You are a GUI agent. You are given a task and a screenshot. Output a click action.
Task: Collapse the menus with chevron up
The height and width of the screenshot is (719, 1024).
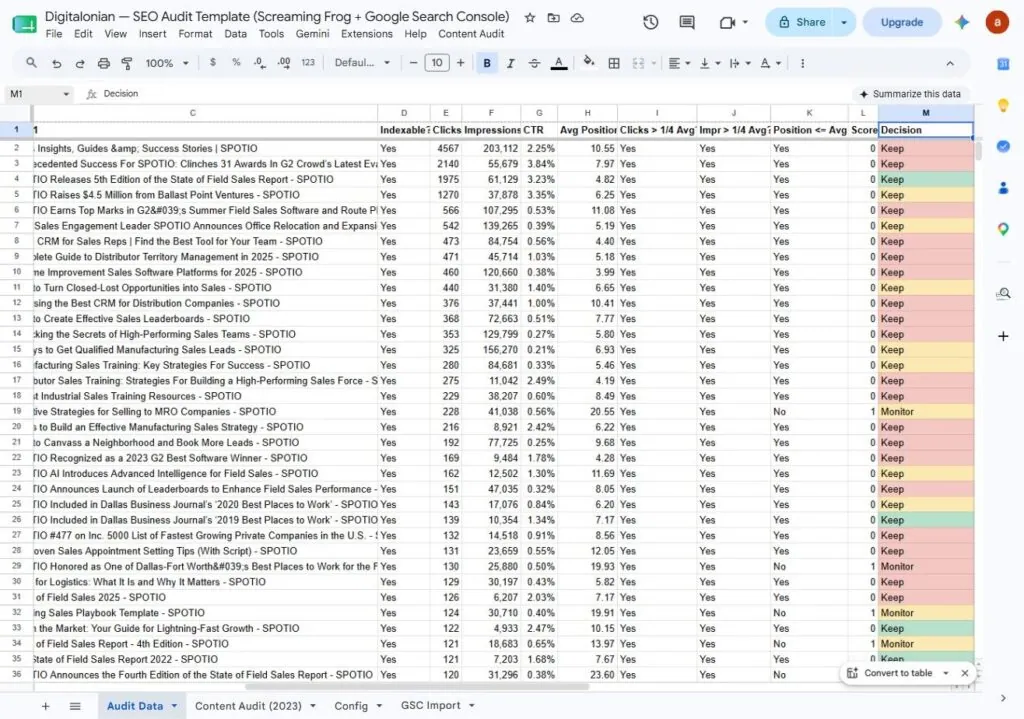point(950,63)
